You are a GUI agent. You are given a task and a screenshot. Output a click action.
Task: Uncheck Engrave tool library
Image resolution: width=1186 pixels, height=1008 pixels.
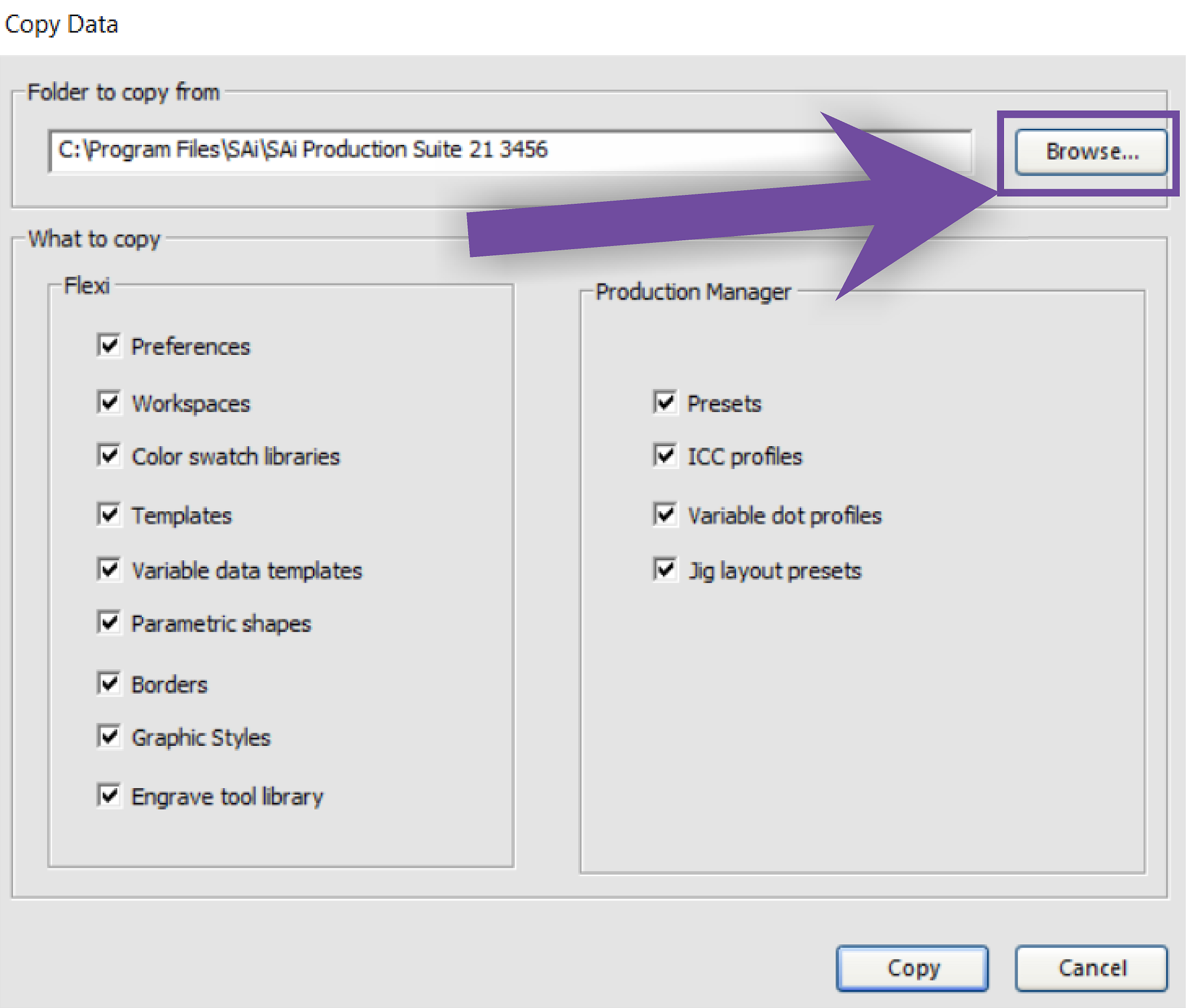[x=108, y=795]
